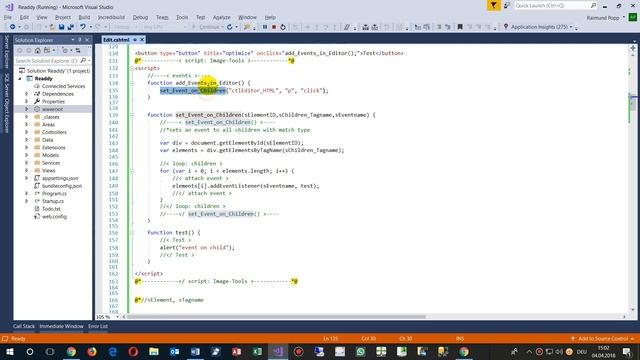Click the notifications filter flag icon

(x=493, y=5)
